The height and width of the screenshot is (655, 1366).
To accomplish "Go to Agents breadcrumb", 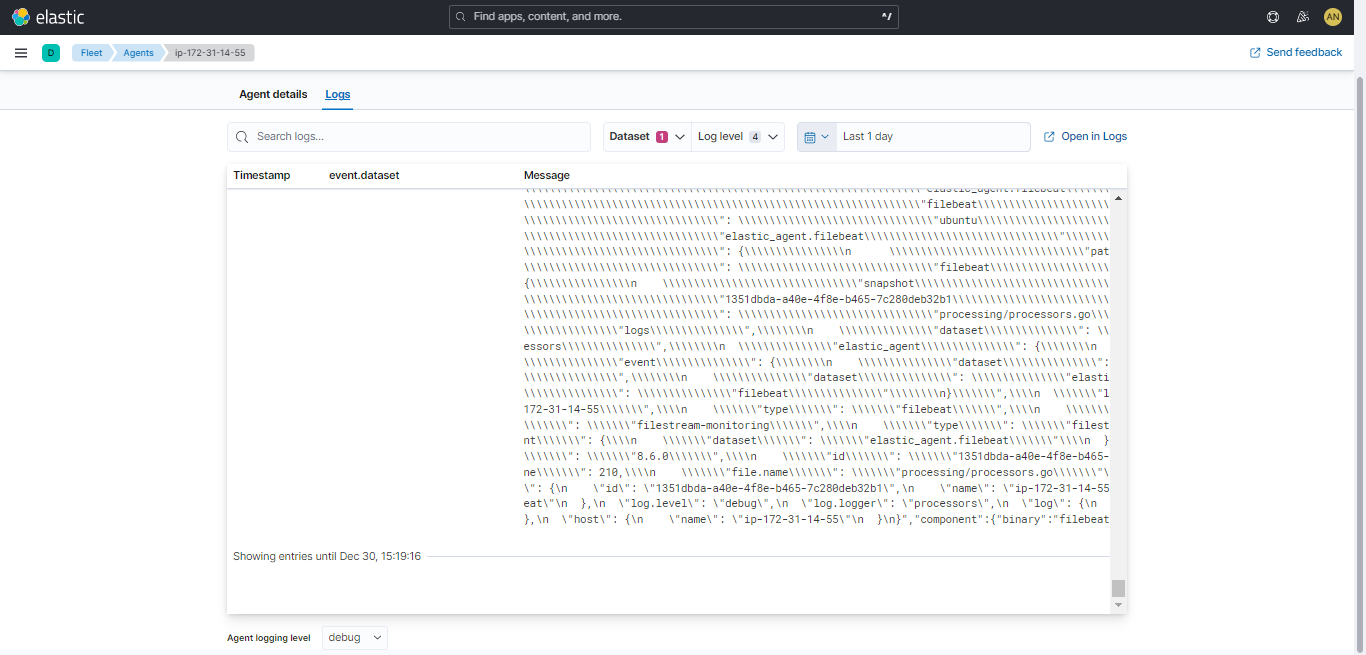I will coord(138,53).
